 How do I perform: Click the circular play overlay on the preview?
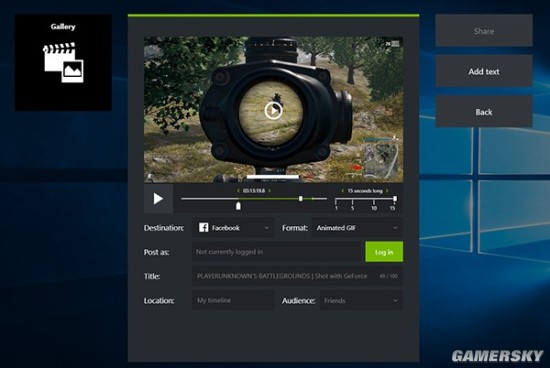pyautogui.click(x=273, y=111)
